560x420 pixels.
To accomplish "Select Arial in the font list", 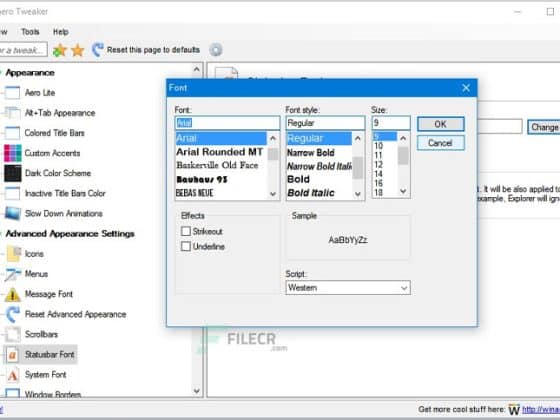I will click(x=221, y=138).
